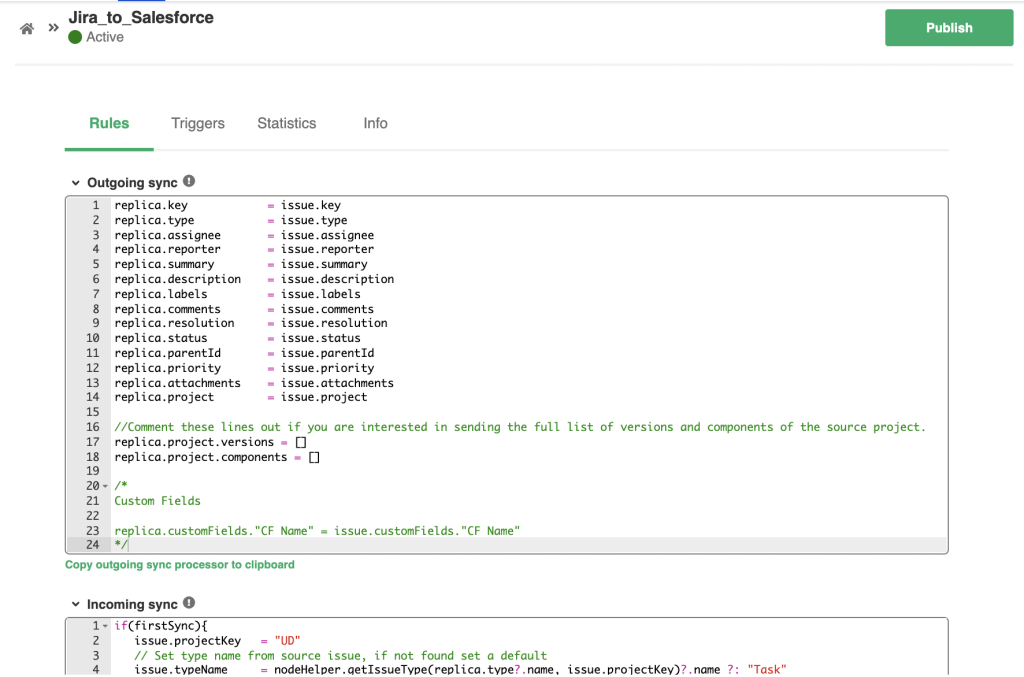Click the Active status label

(x=105, y=37)
